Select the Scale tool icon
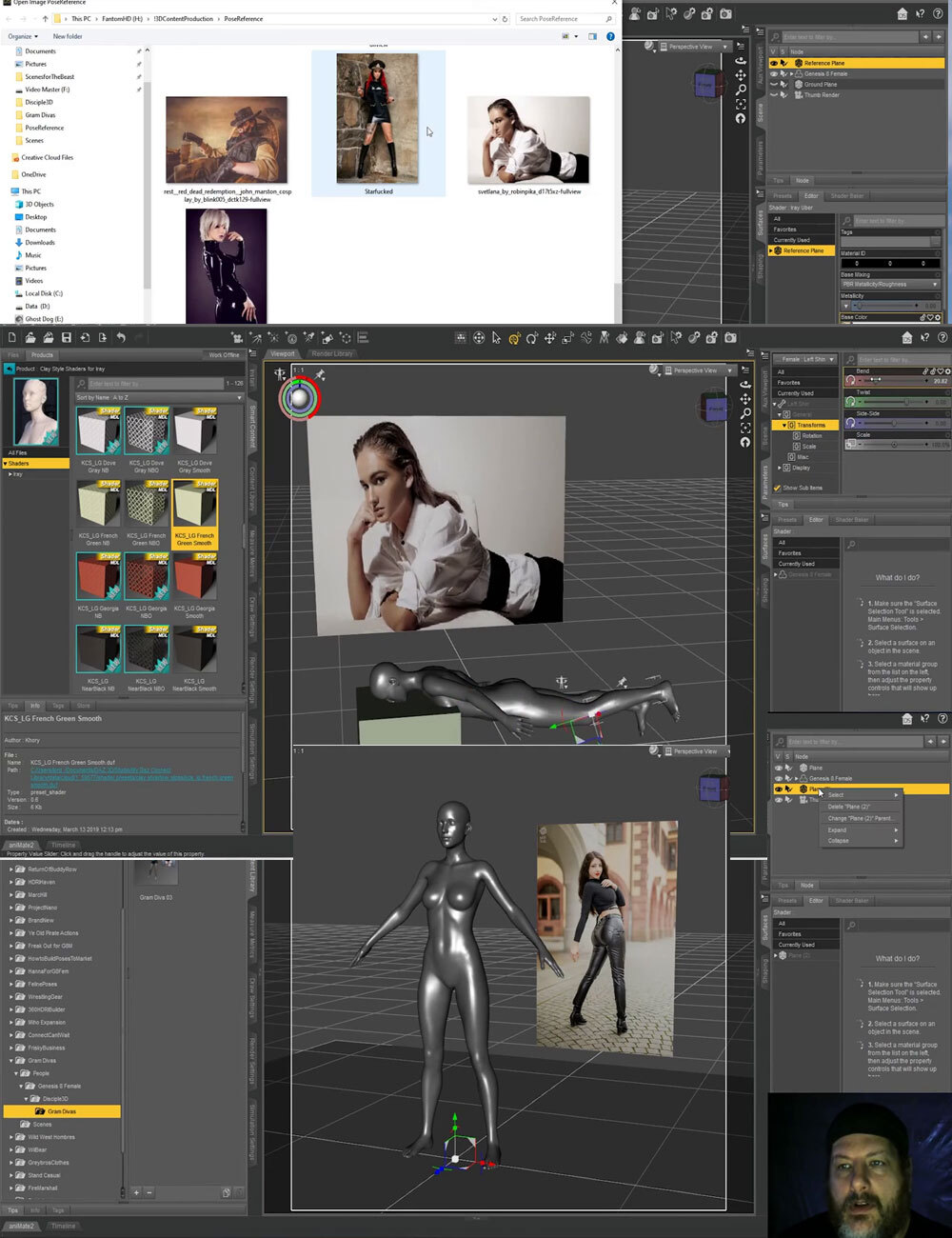 567,337
